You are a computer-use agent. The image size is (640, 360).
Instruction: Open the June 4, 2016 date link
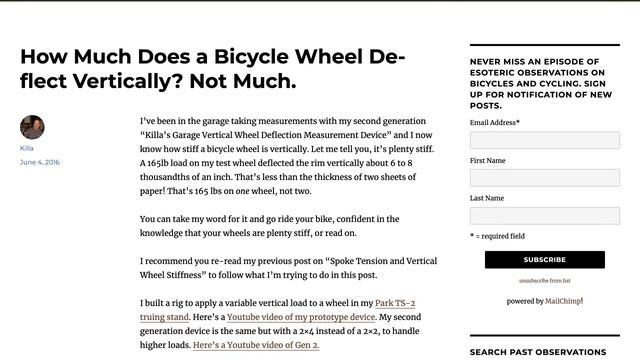(x=40, y=162)
